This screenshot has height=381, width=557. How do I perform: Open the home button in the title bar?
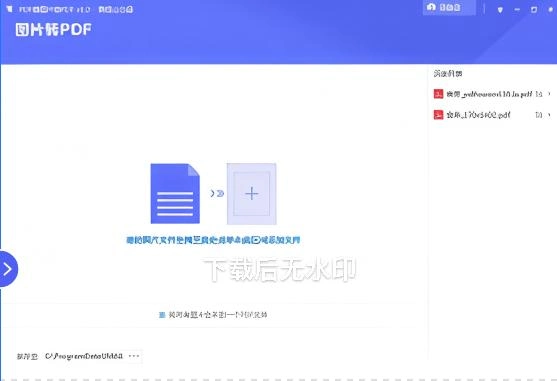tap(449, 7)
